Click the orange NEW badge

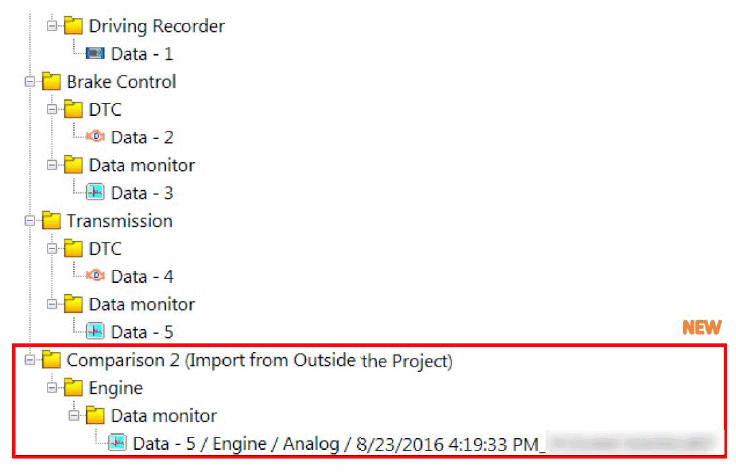point(702,328)
